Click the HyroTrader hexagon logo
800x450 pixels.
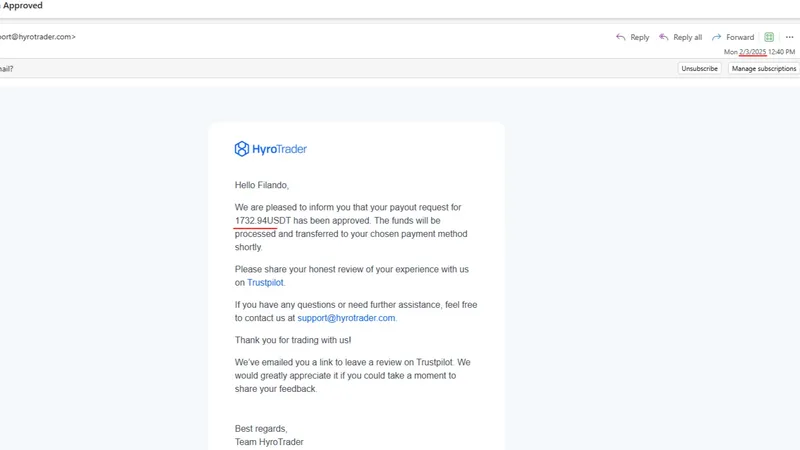pyautogui.click(x=242, y=148)
